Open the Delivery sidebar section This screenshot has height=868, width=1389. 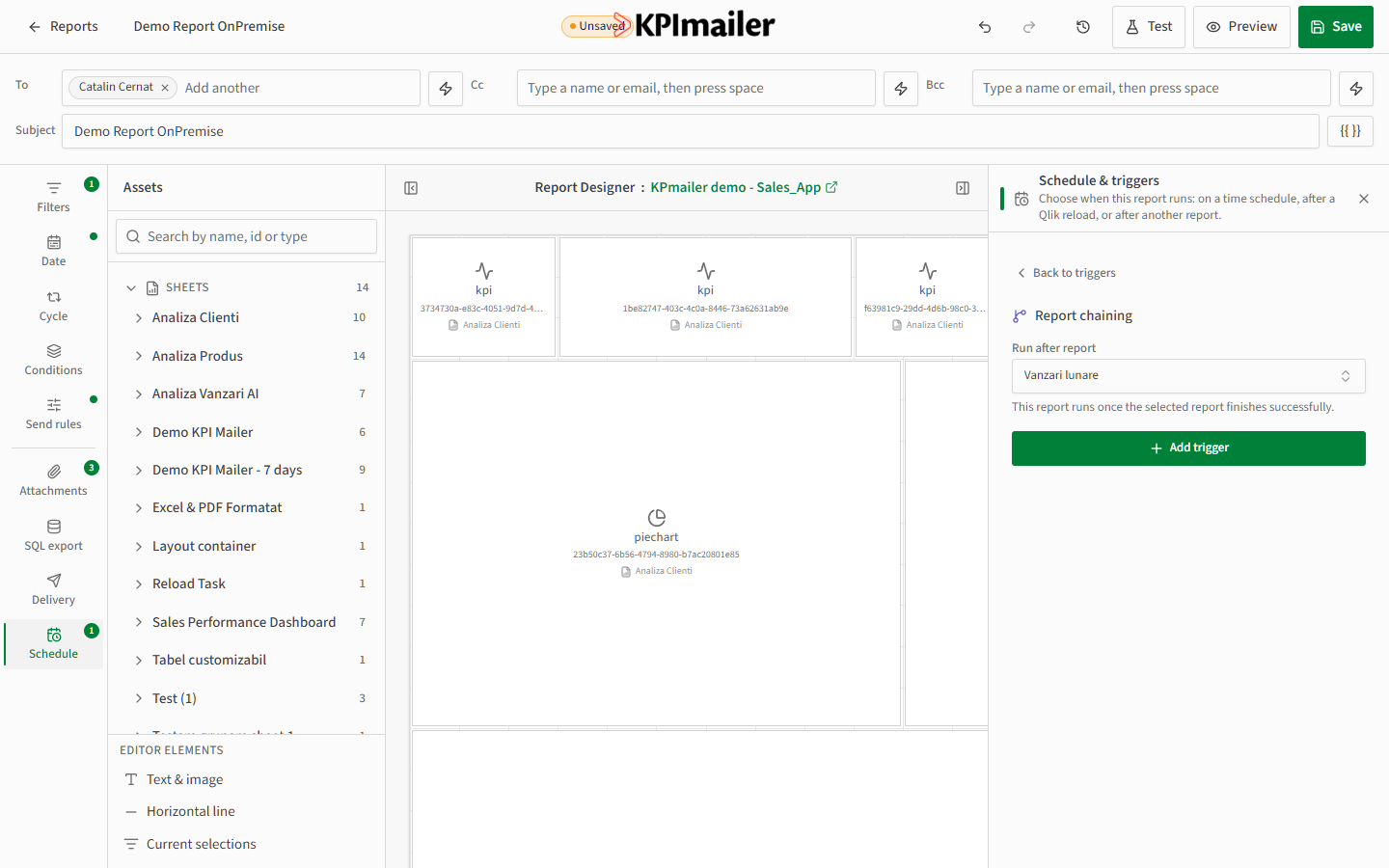[x=54, y=589]
